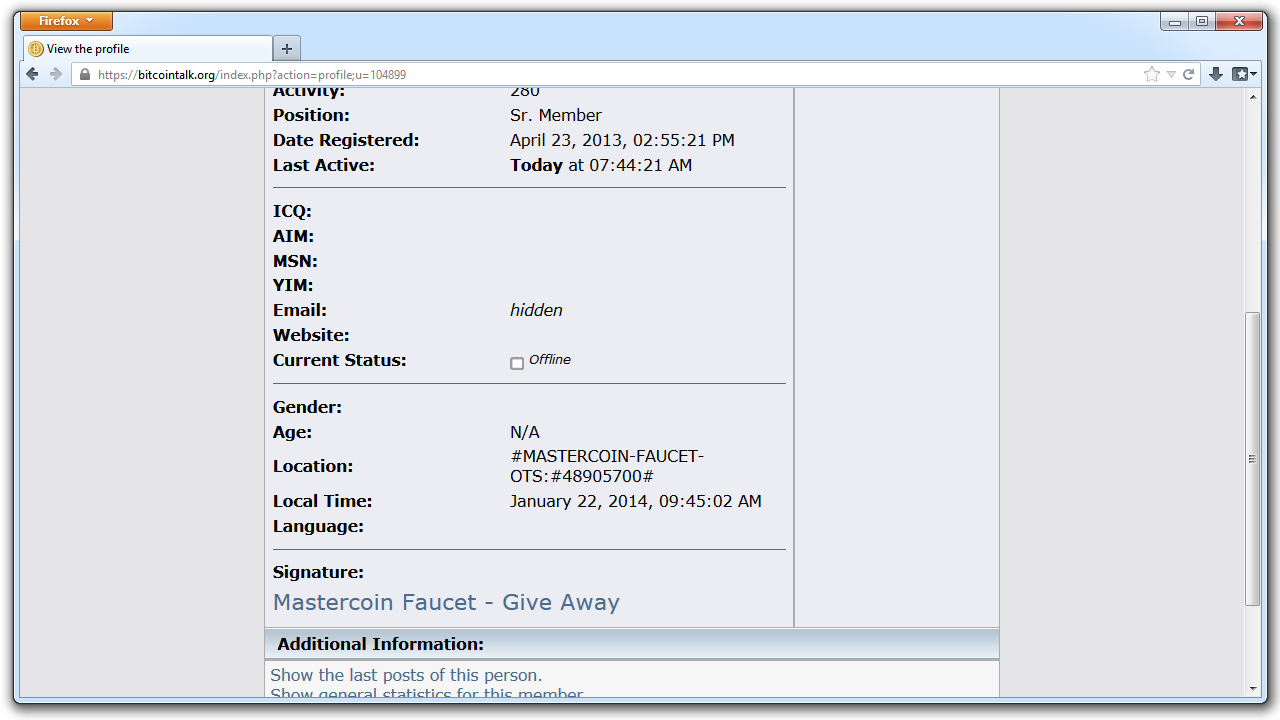Click the "Age:" label
Screen dimensions: 1280x720
(292, 432)
